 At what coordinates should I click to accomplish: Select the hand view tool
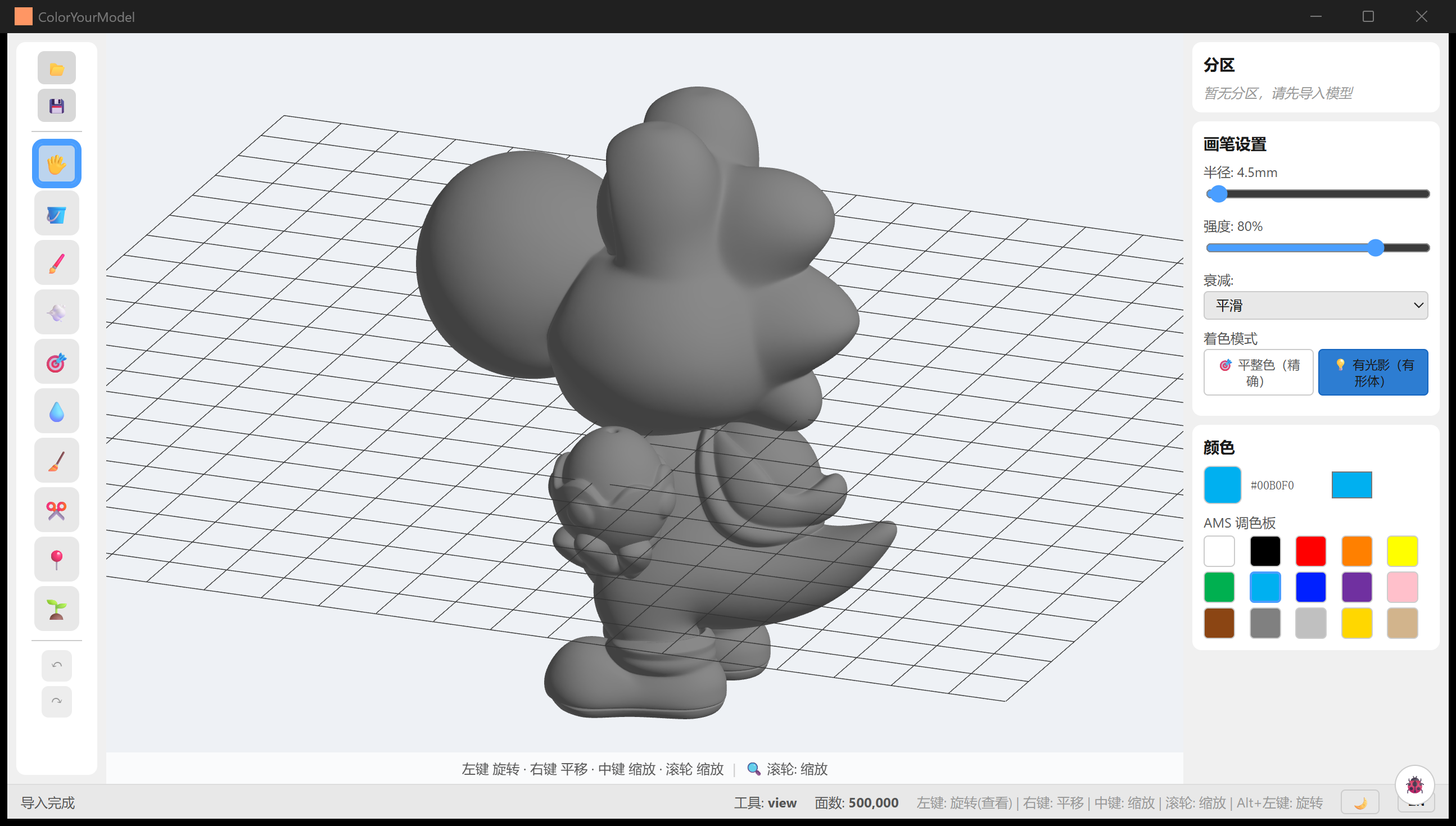(x=57, y=164)
